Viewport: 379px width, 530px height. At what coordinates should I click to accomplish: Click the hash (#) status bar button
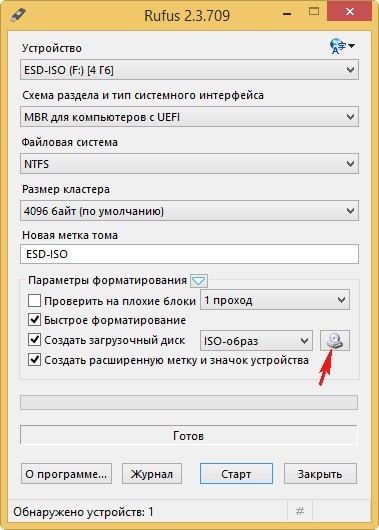pyautogui.click(x=300, y=511)
